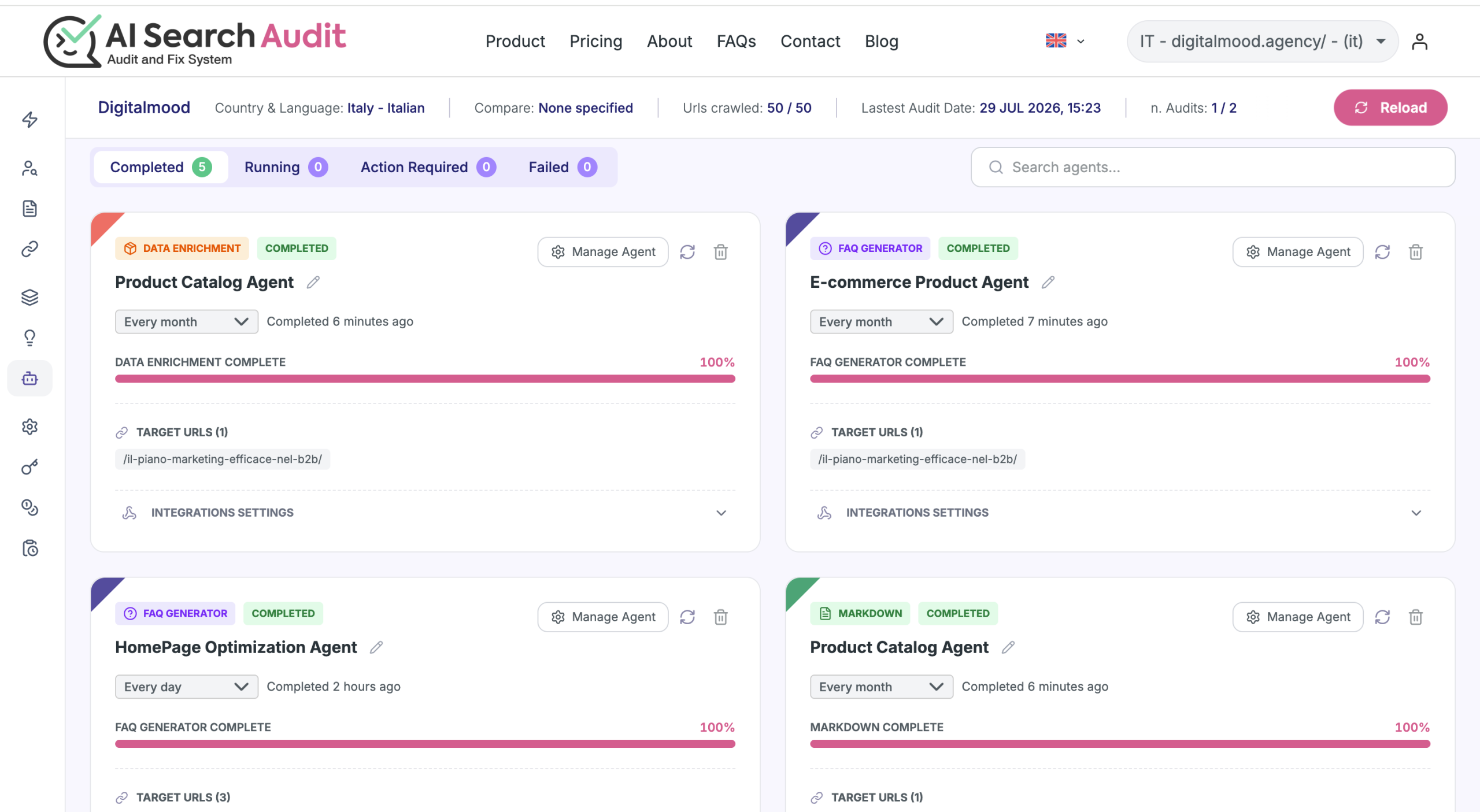
Task: Click target URL chip in E-commerce Product card
Action: tap(917, 459)
